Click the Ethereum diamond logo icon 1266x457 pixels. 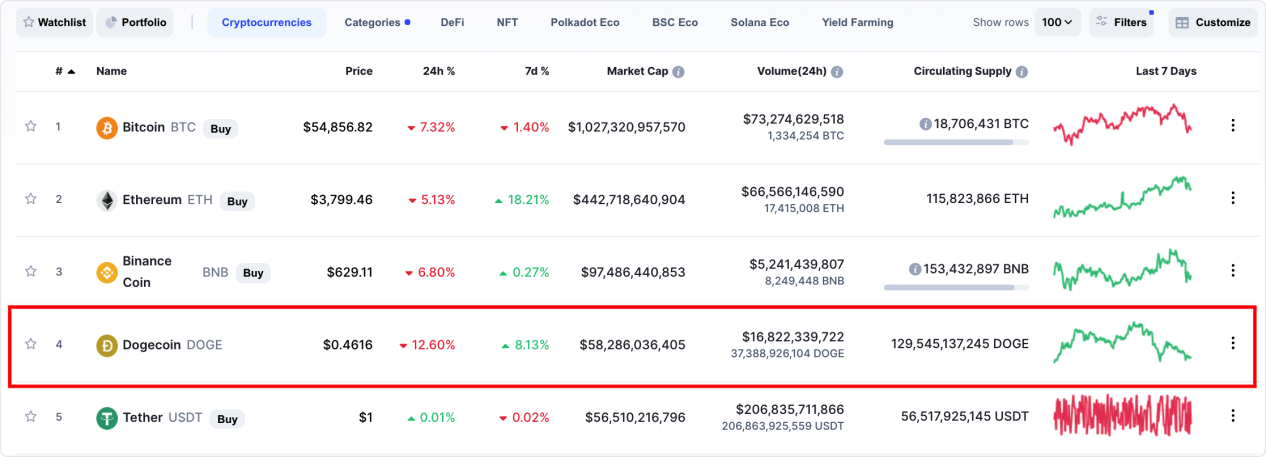(106, 200)
